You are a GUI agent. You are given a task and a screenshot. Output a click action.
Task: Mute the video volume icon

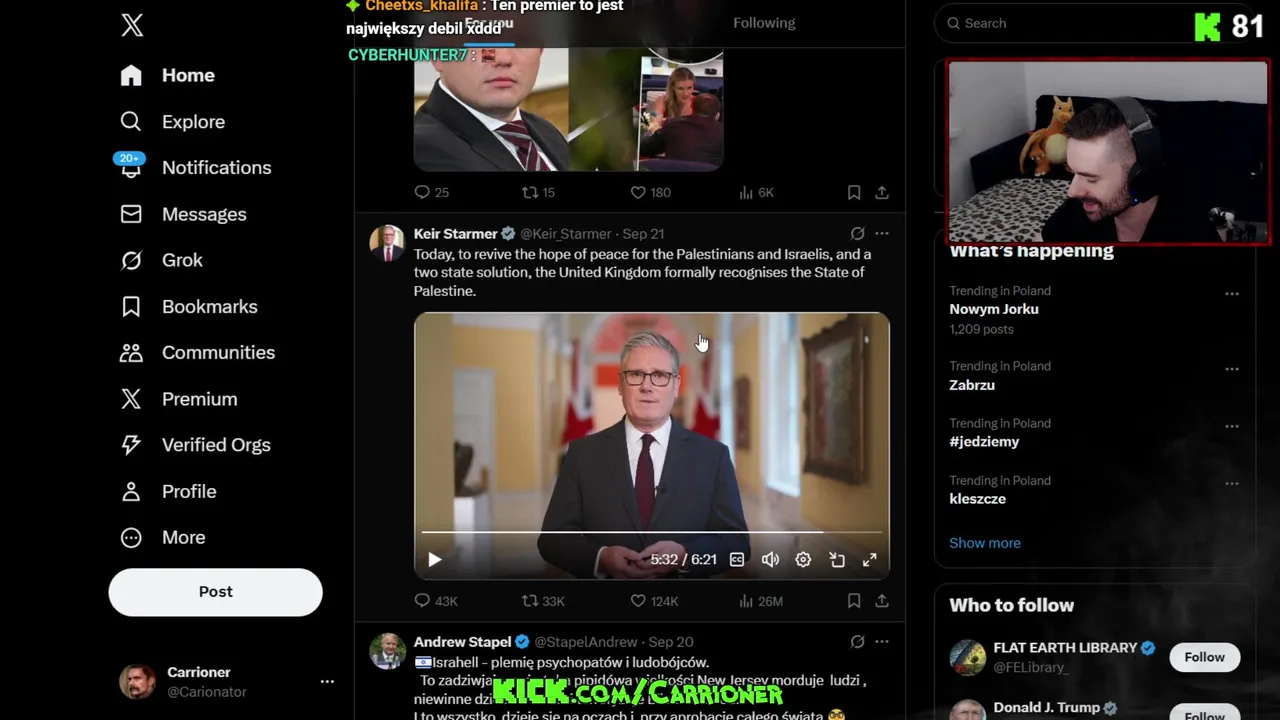pyautogui.click(x=770, y=560)
